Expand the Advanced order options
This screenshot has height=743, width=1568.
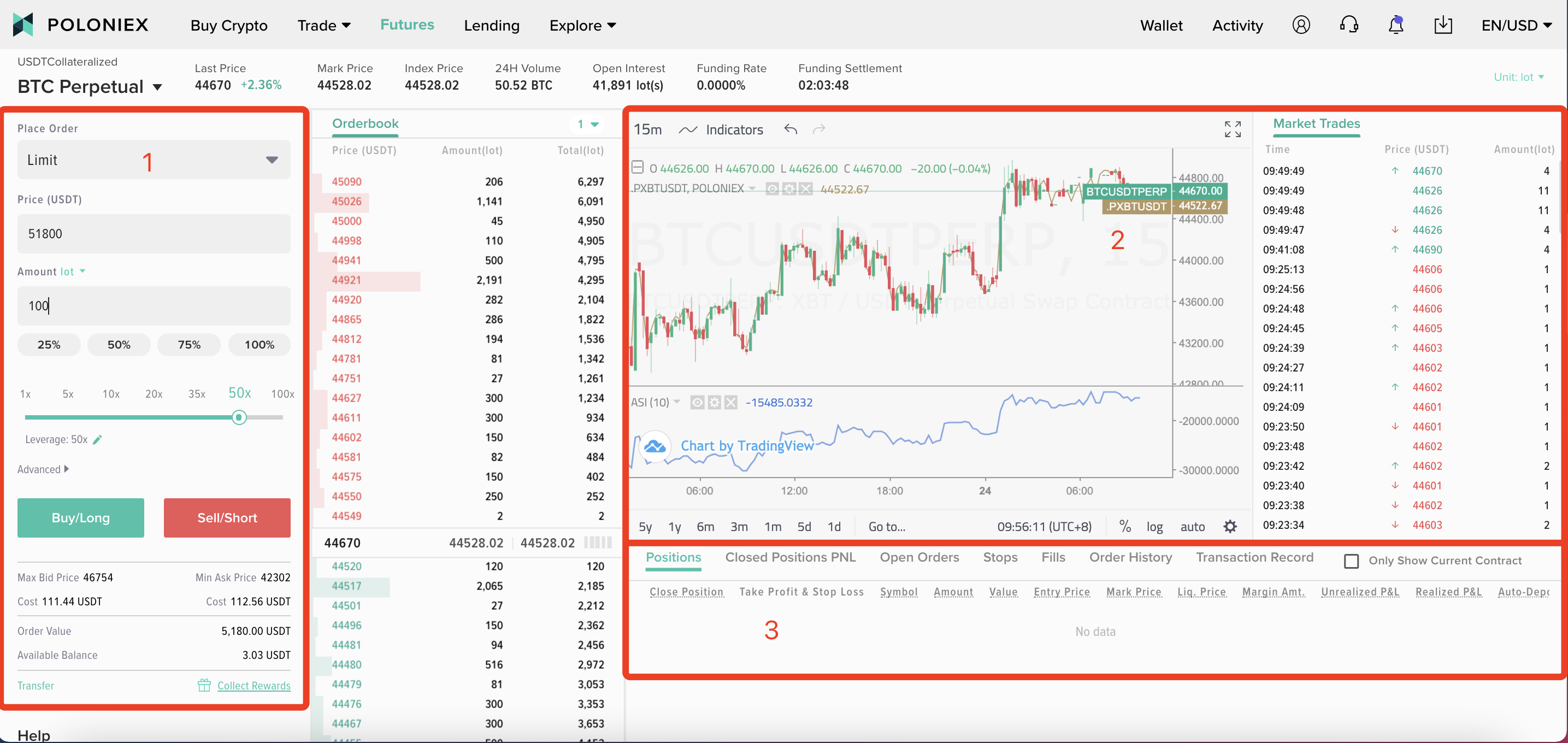pyautogui.click(x=43, y=469)
